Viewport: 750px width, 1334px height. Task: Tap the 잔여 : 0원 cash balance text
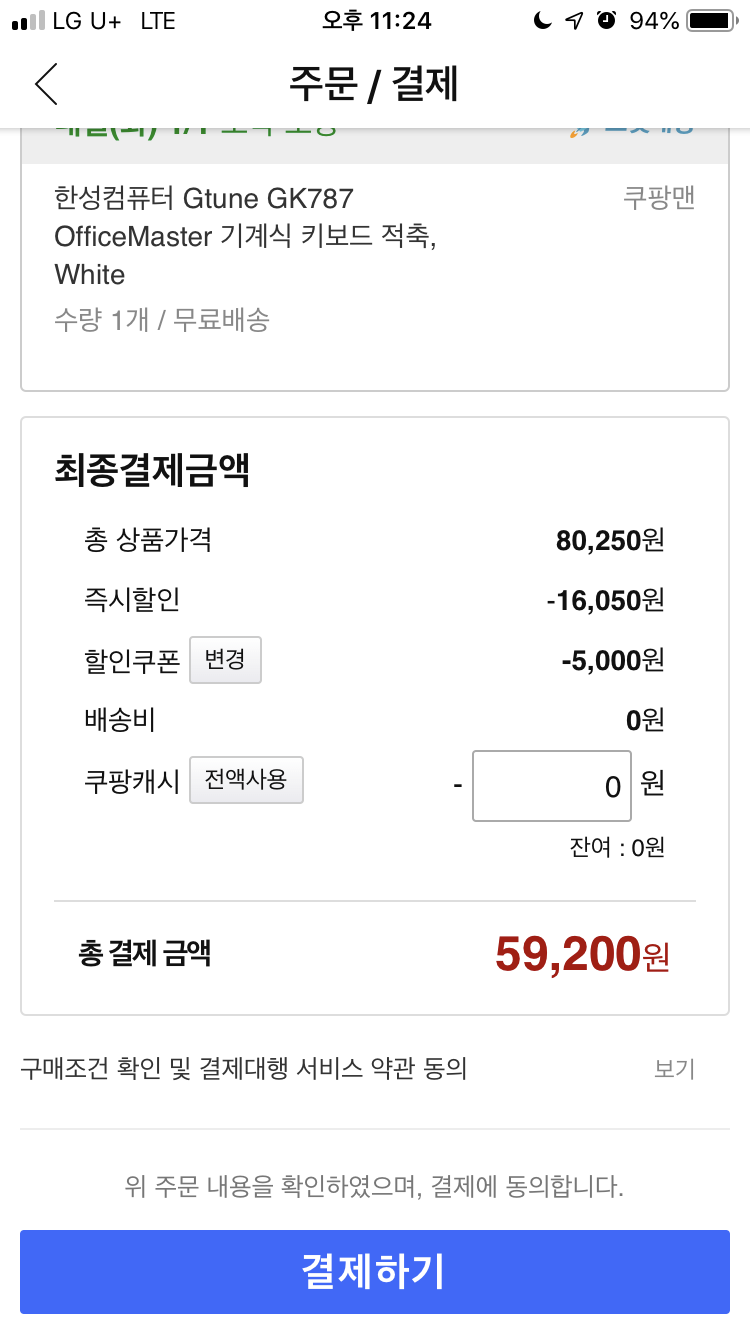tap(617, 848)
